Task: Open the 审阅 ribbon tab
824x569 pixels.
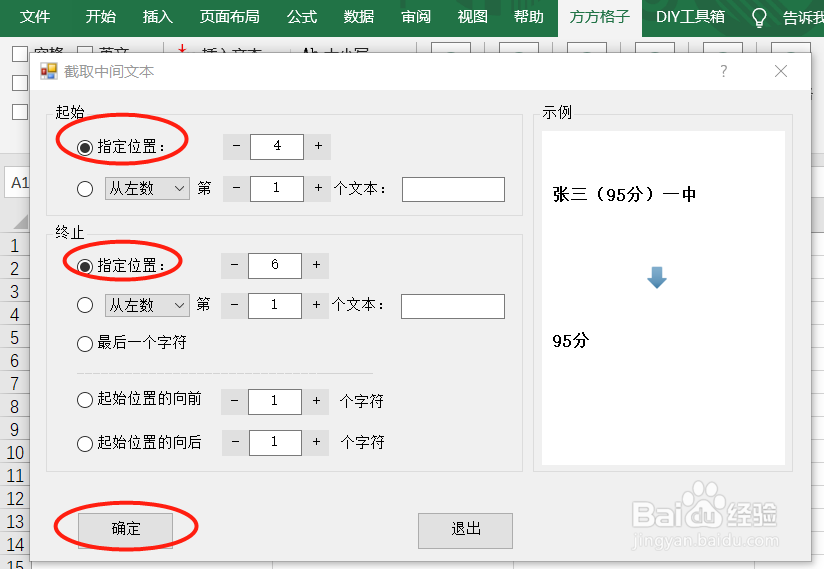Action: click(416, 17)
